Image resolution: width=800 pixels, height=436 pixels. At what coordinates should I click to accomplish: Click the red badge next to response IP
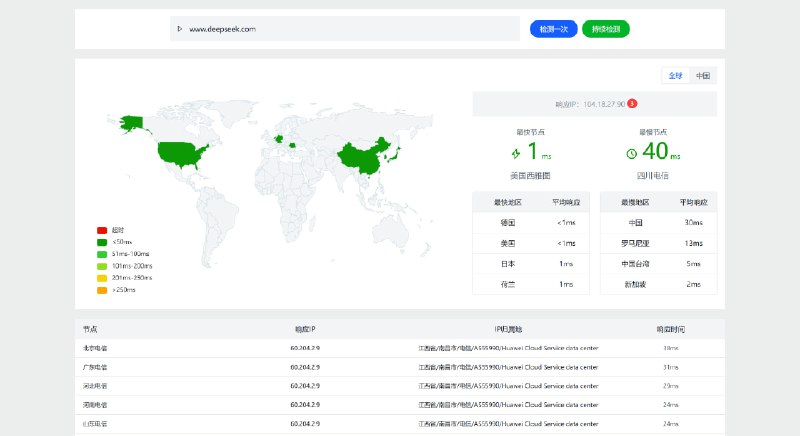point(633,103)
